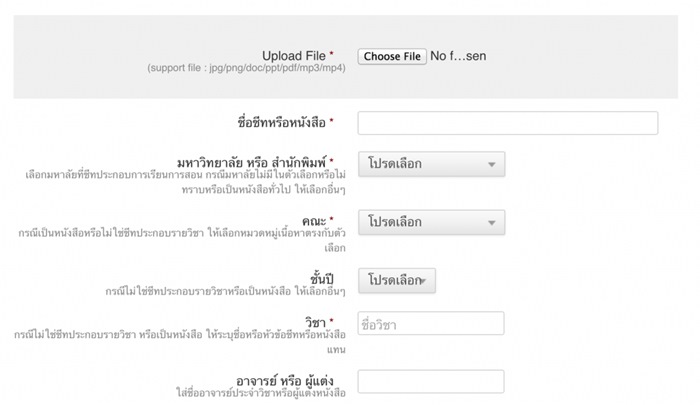Click the small arrow on the ชั้นปี dropdown
Screen dimensions: 700x405
[x=423, y=281]
